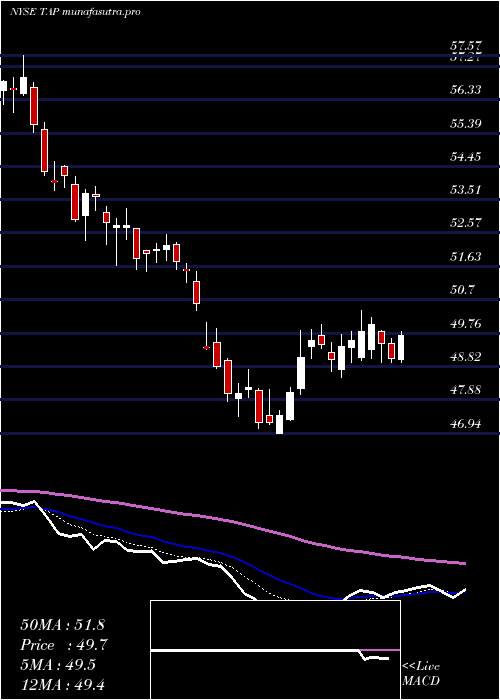Select the 56.33 price level label

tap(466, 90)
